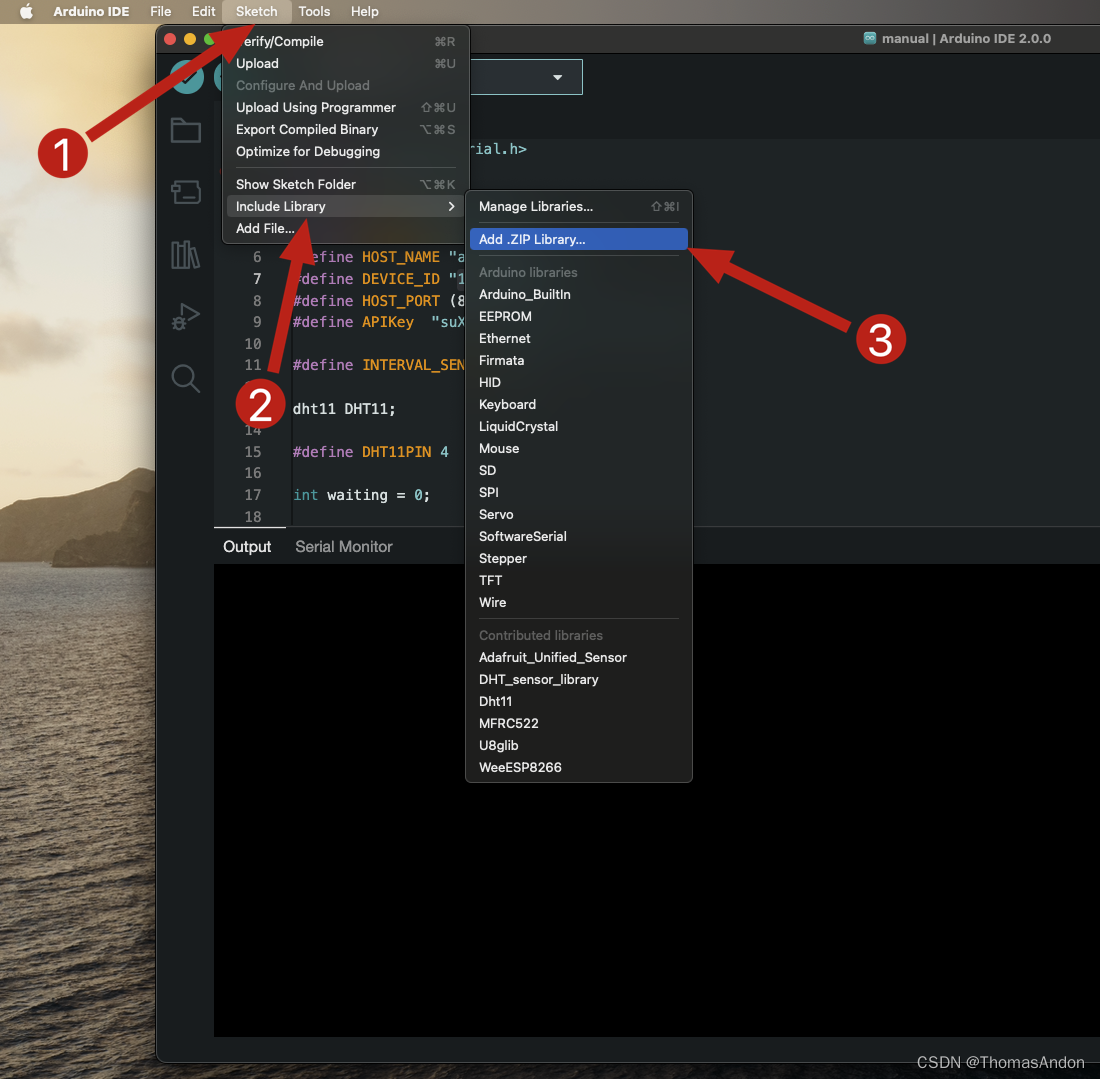This screenshot has width=1100, height=1079.
Task: Choose Add .ZIP Library...
Action: 579,239
